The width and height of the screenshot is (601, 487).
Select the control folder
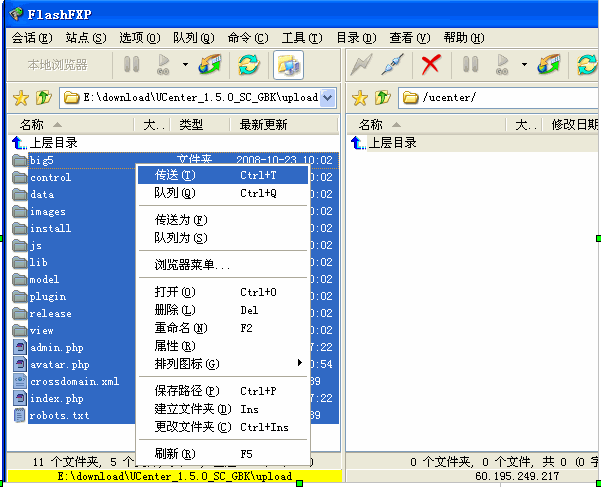(x=50, y=177)
